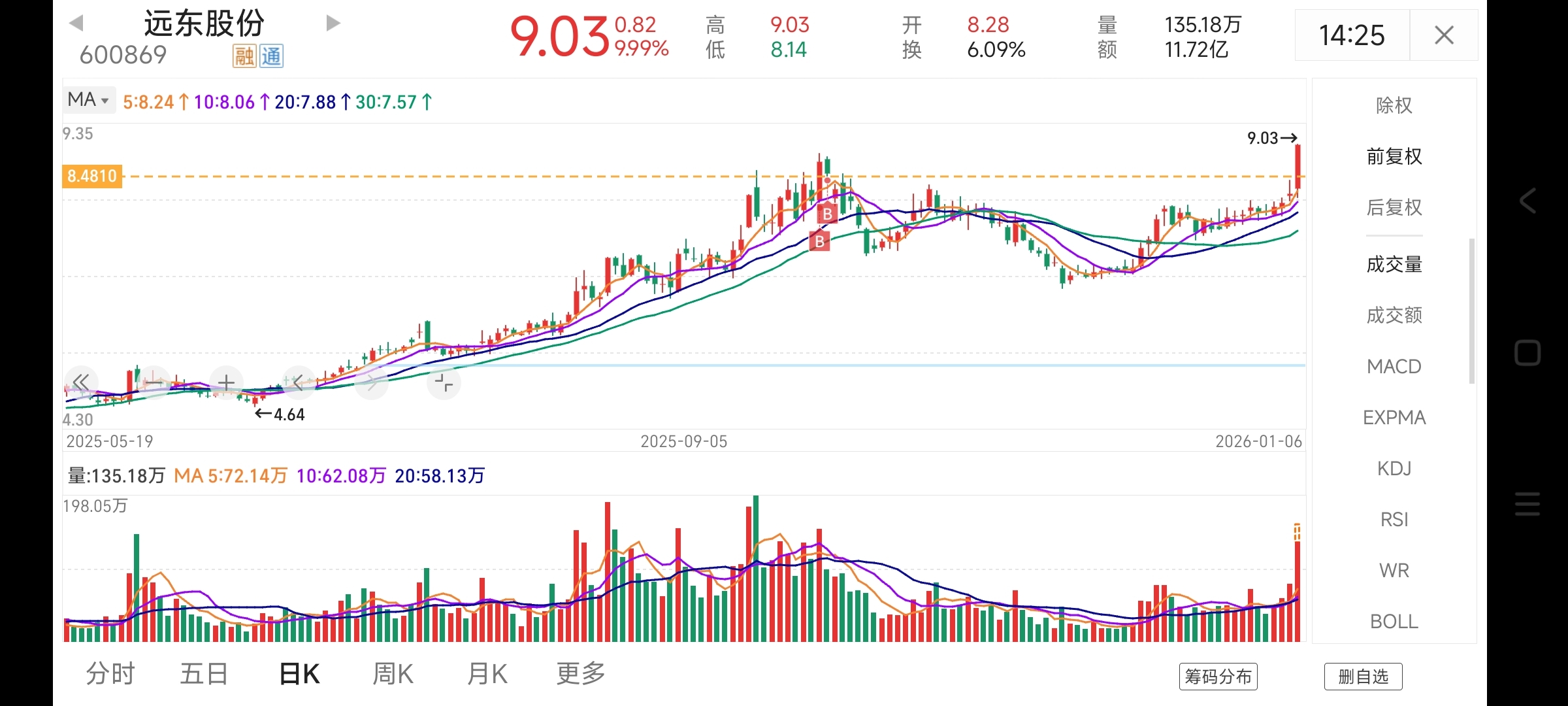This screenshot has width=1568, height=706.
Task: Click the 通 Stock Connect badge
Action: [271, 56]
